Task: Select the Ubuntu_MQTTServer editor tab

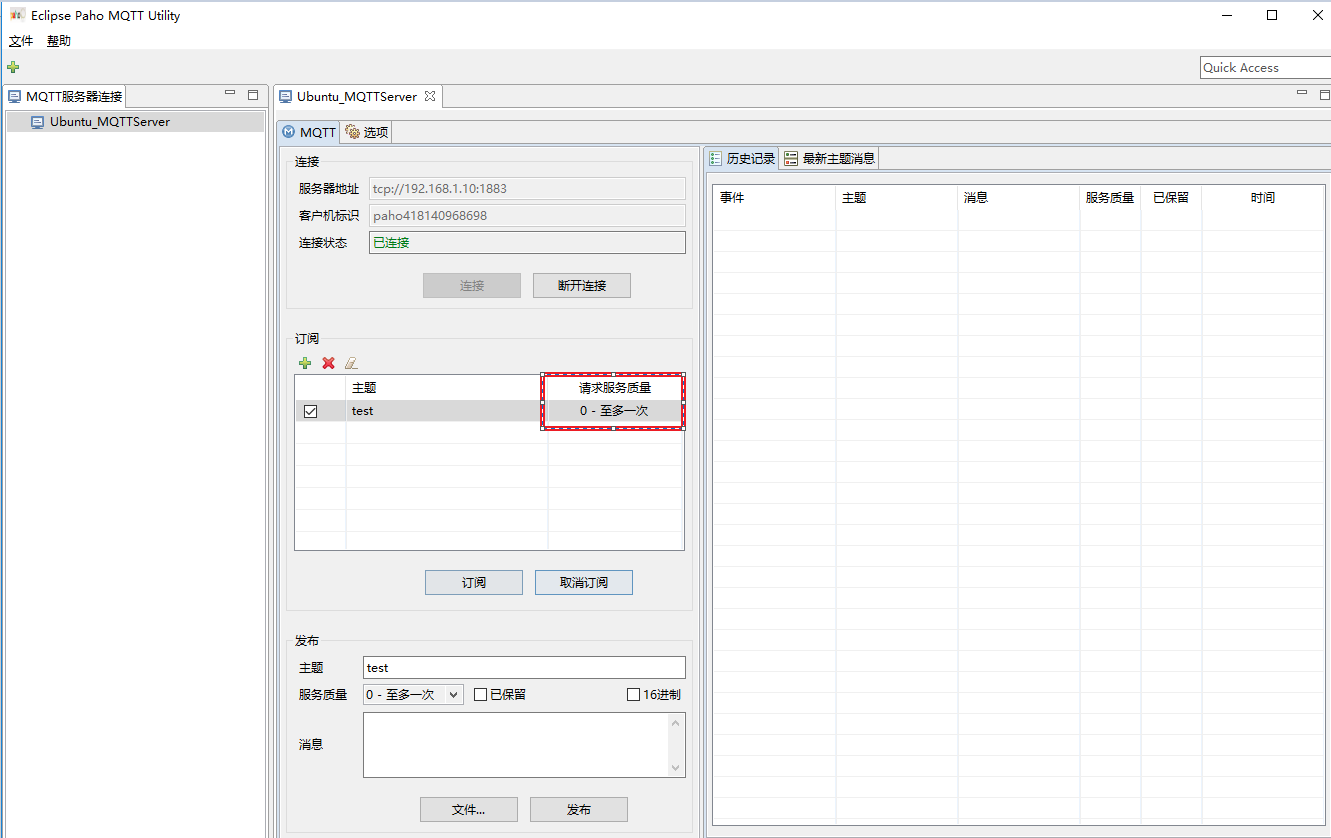Action: coord(358,96)
